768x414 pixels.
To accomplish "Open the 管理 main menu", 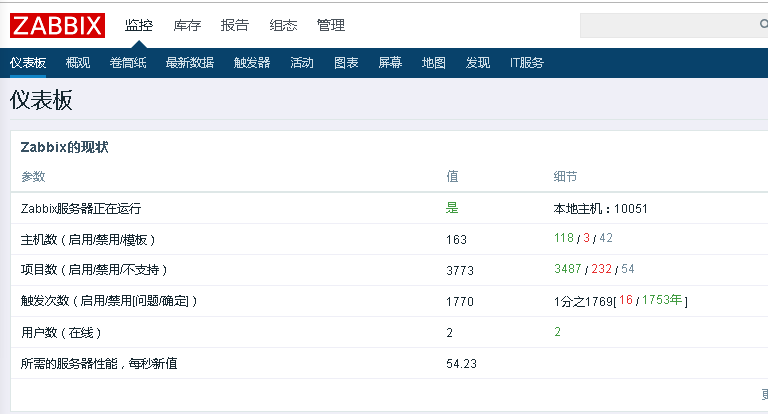I will [x=331, y=25].
